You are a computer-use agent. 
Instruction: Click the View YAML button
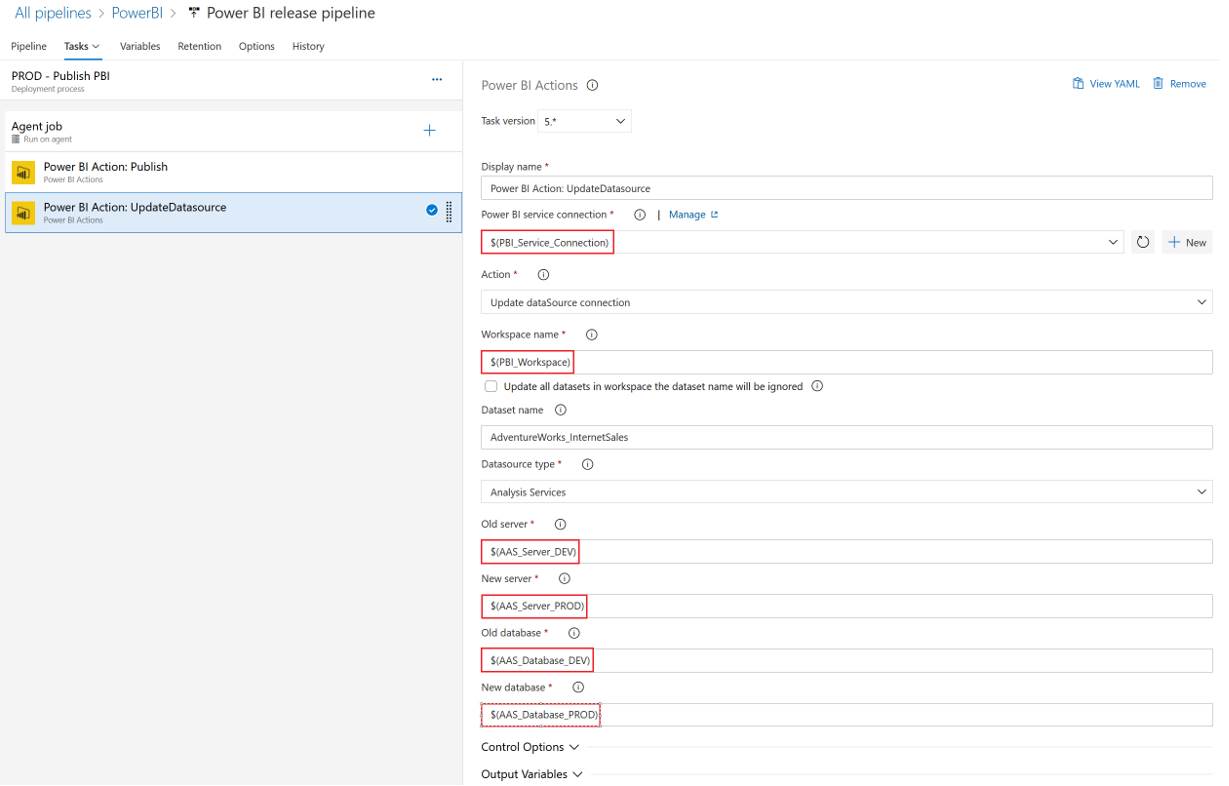coord(1106,84)
